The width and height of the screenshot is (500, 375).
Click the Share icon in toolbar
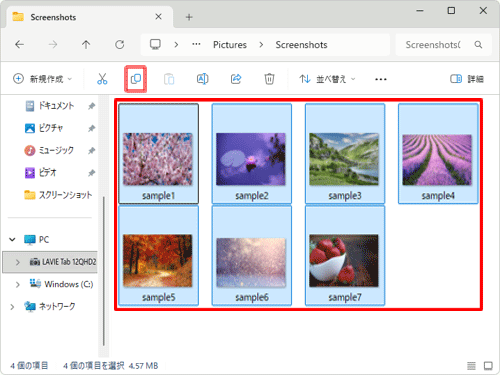point(236,79)
